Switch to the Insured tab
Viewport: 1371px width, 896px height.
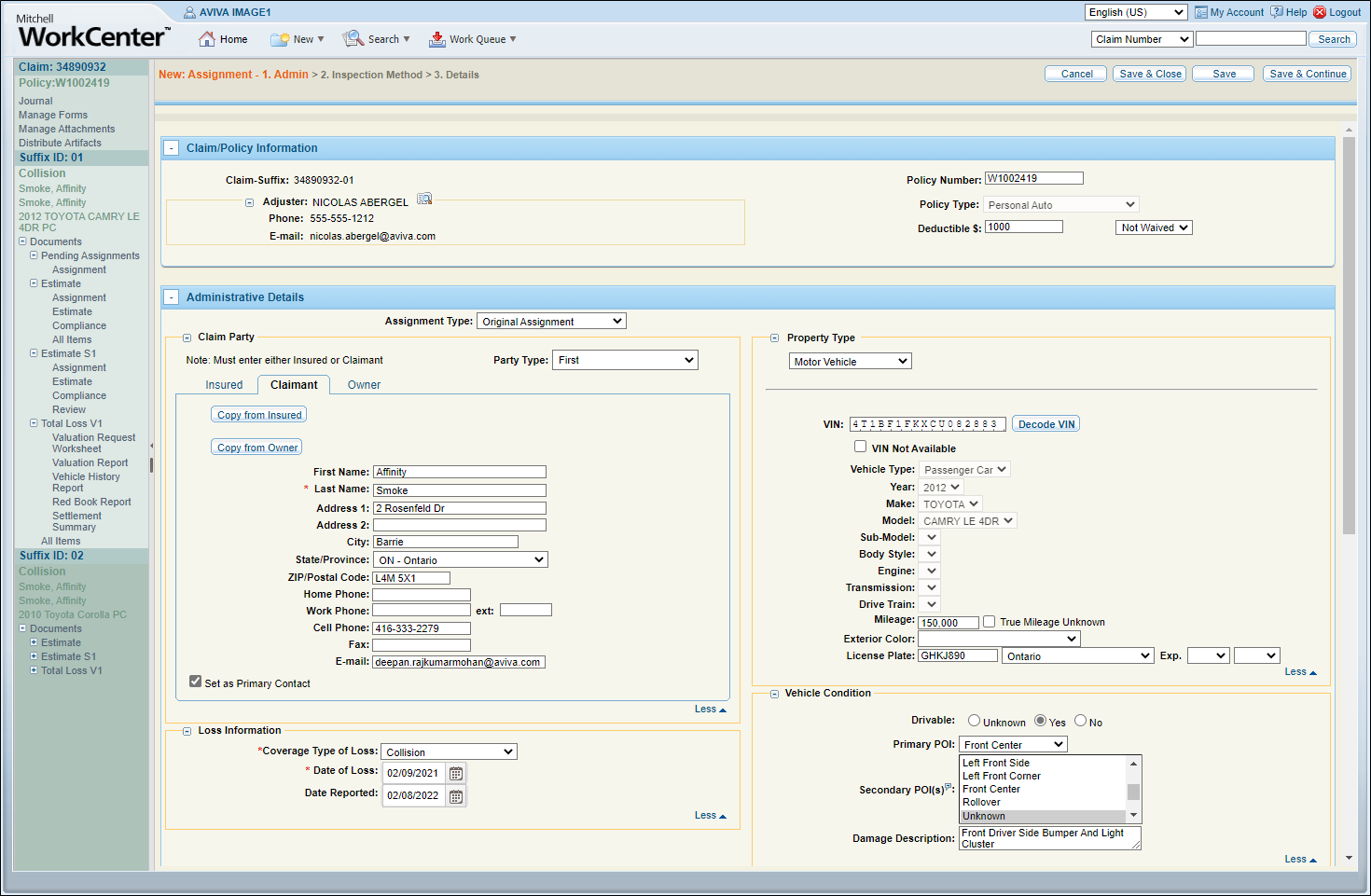click(224, 385)
